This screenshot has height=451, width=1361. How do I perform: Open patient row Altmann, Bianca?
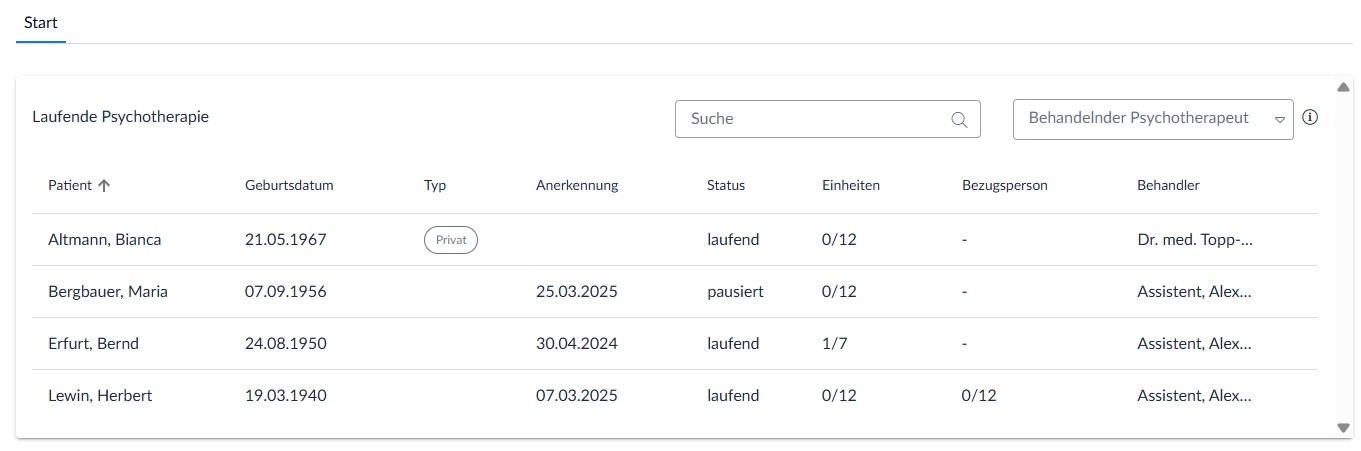coord(104,240)
